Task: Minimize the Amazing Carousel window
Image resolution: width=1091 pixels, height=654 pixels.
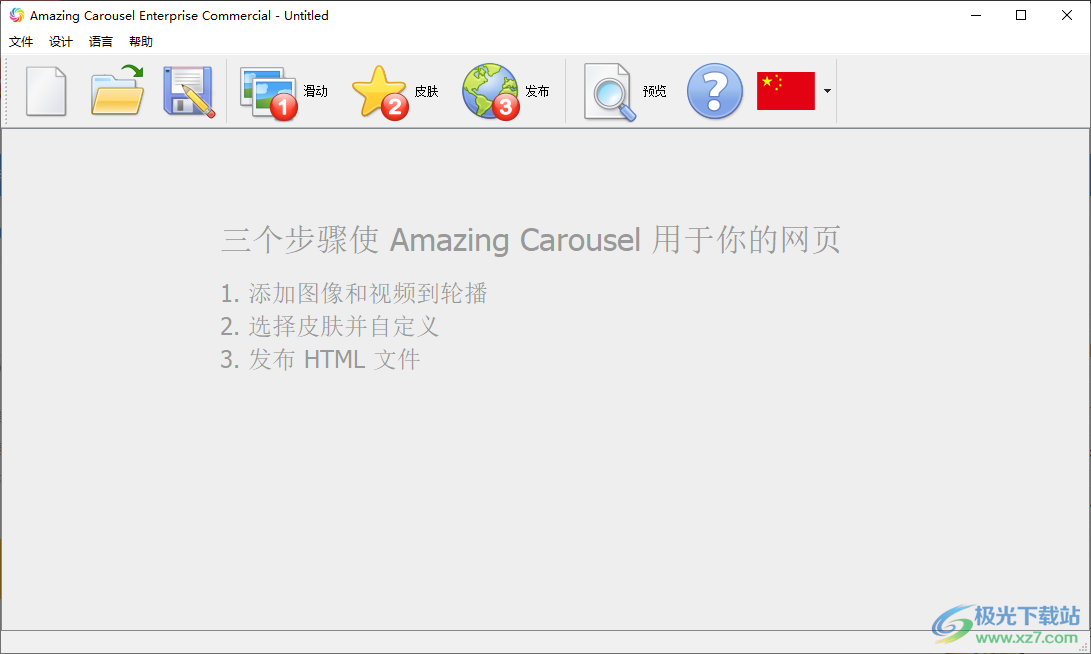Action: click(976, 15)
